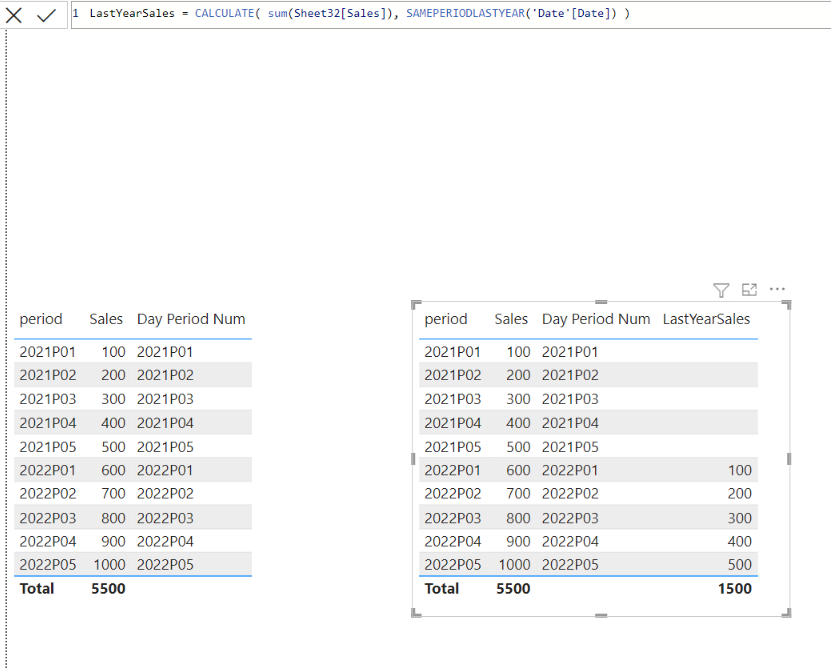The image size is (831, 668).
Task: Grab the bottom-center resize handle of selected table
Action: point(601,616)
